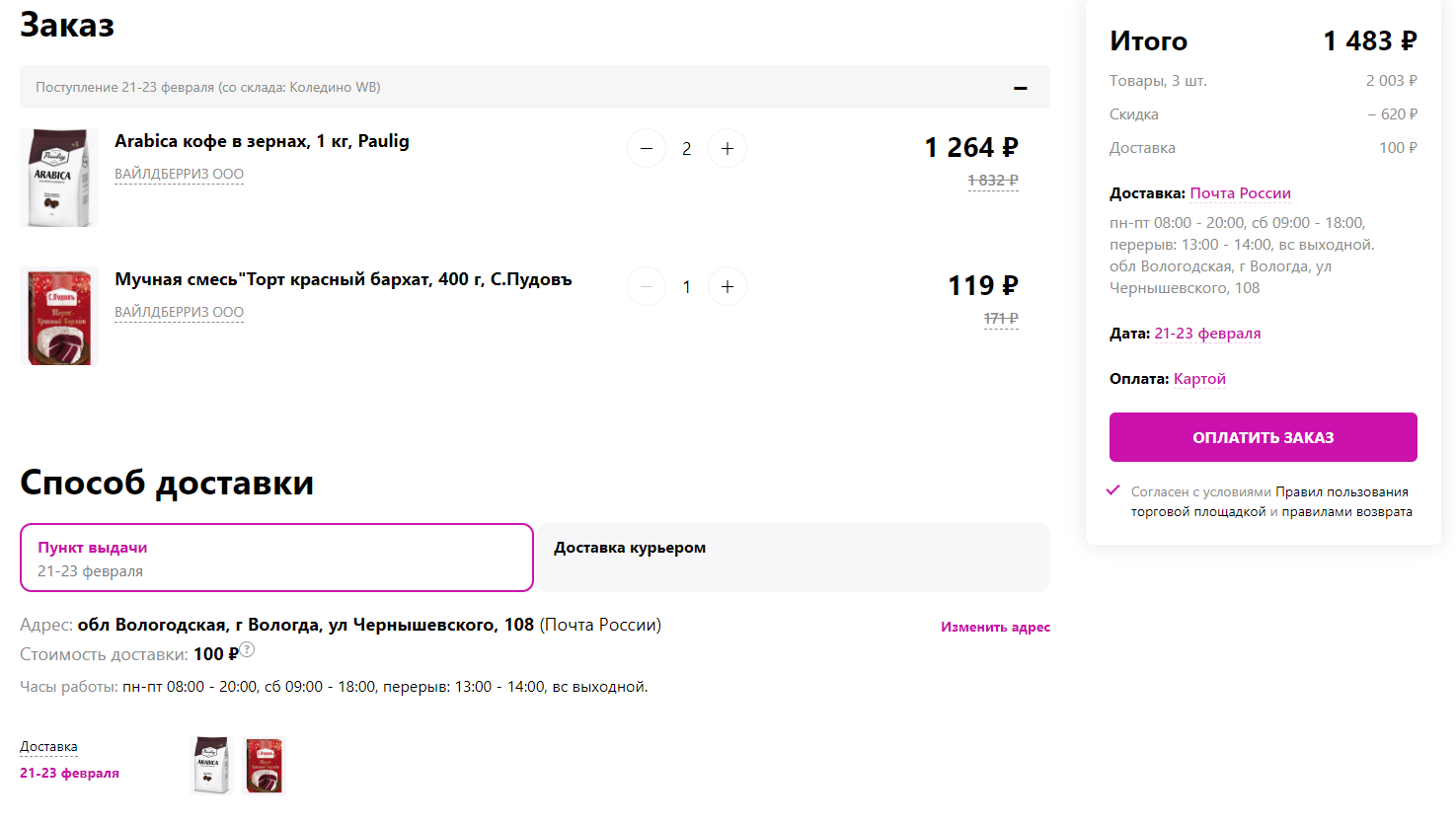The height and width of the screenshot is (825, 1456).
Task: Decrease red velvet cake mix quantity
Action: (647, 287)
